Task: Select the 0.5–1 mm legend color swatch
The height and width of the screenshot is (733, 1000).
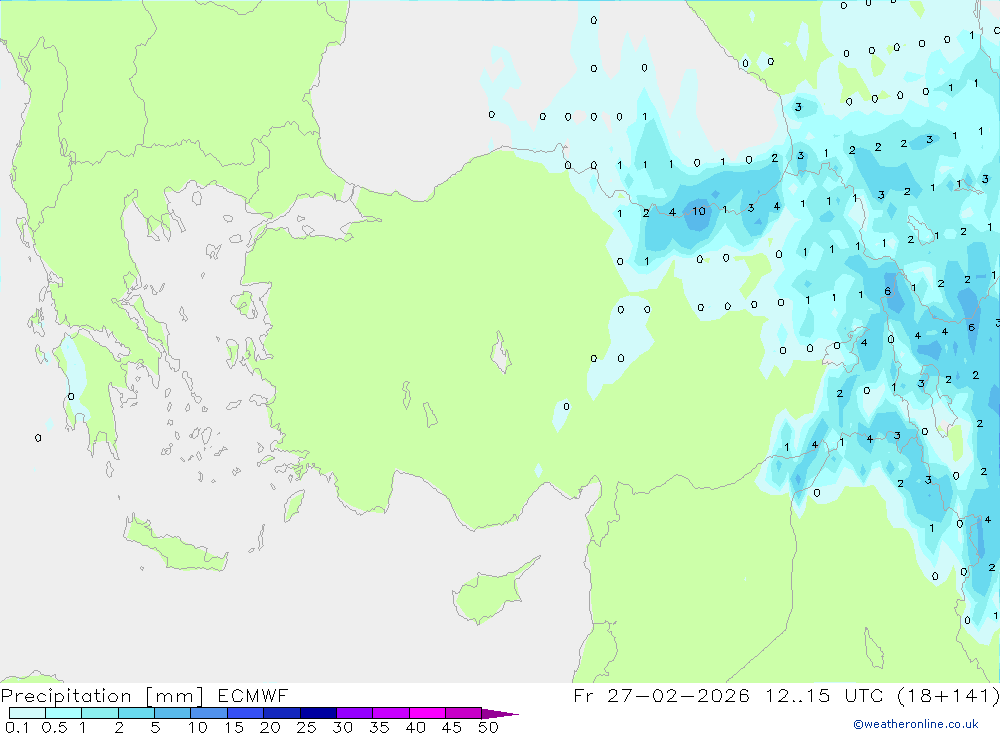Action: (x=63, y=713)
